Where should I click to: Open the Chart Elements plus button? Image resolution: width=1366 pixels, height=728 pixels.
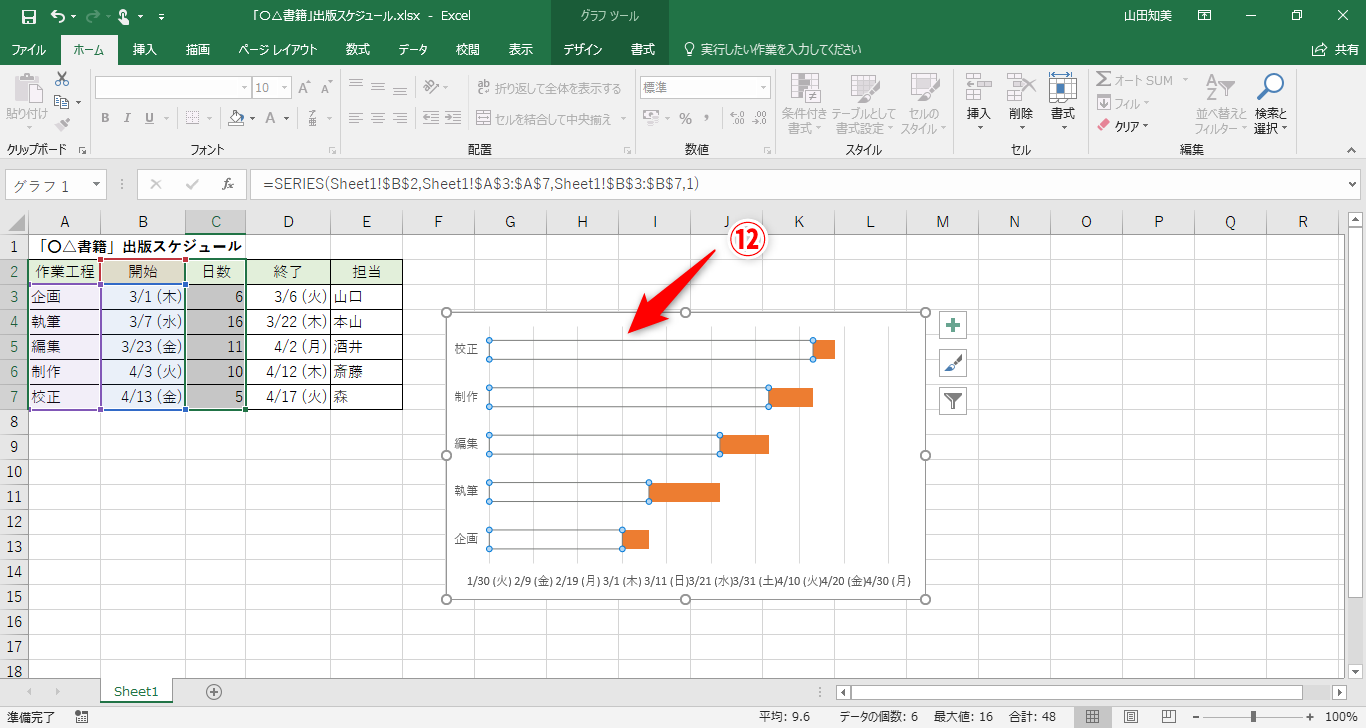click(953, 325)
